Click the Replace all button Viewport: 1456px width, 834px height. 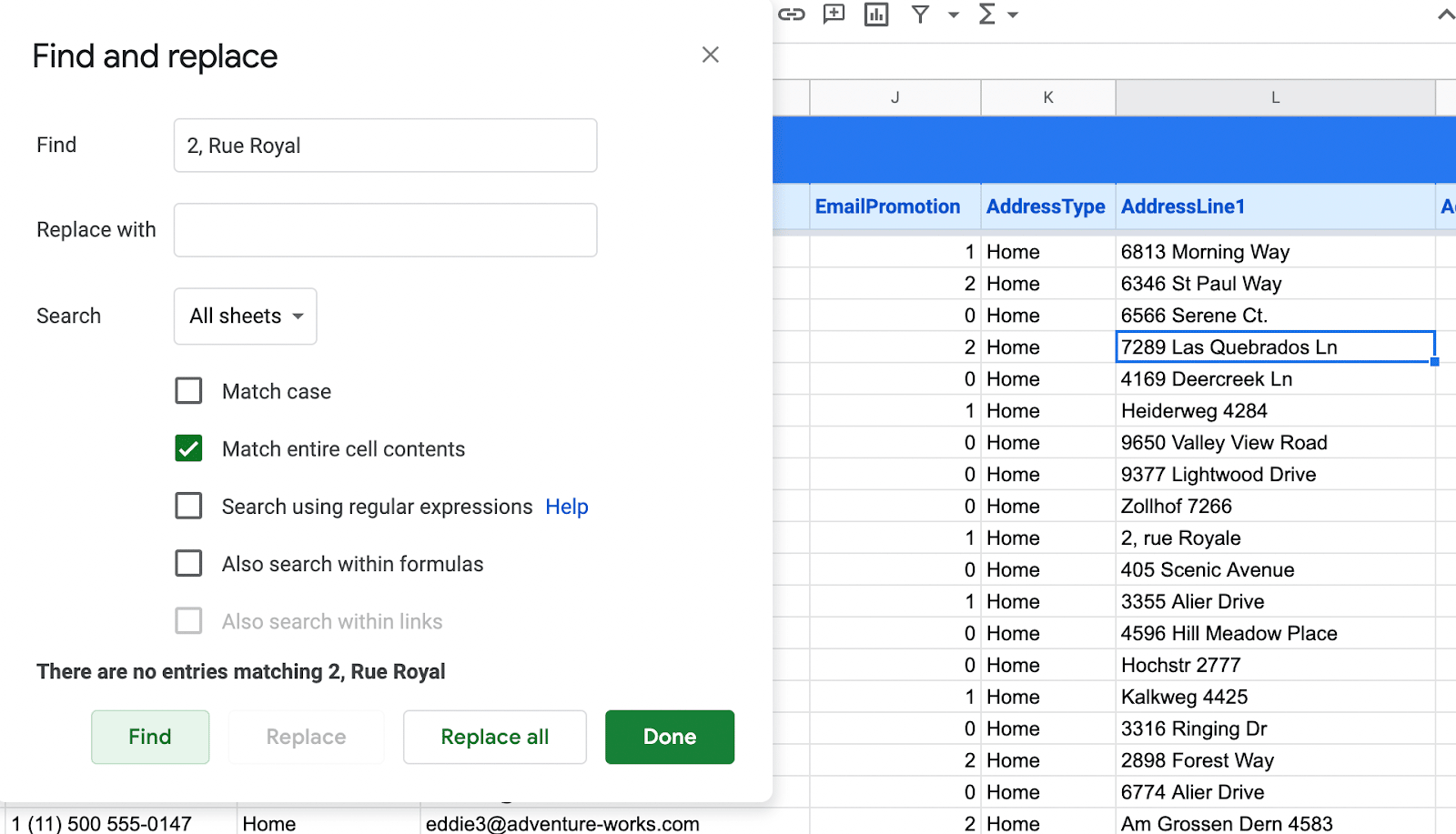(495, 737)
